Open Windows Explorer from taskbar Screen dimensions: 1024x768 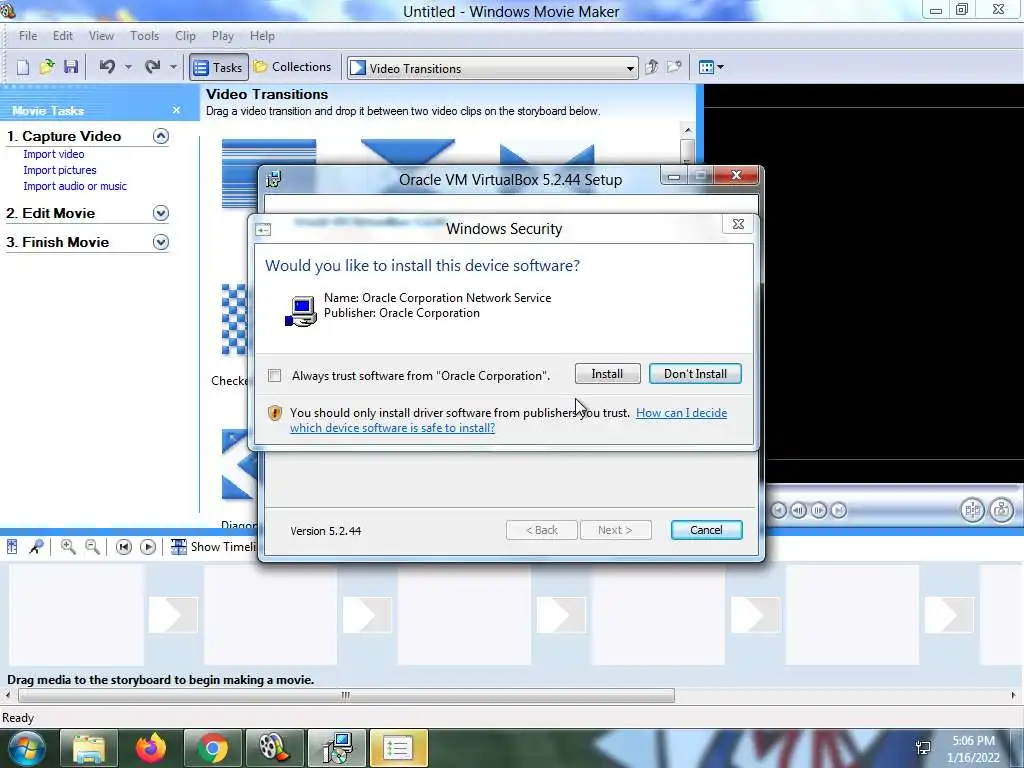coord(89,748)
